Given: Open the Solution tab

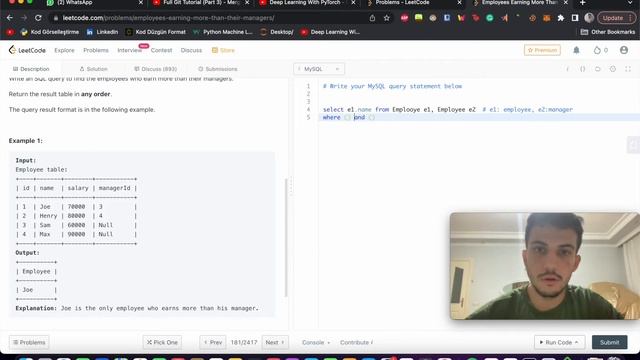Looking at the screenshot, I should (93, 69).
